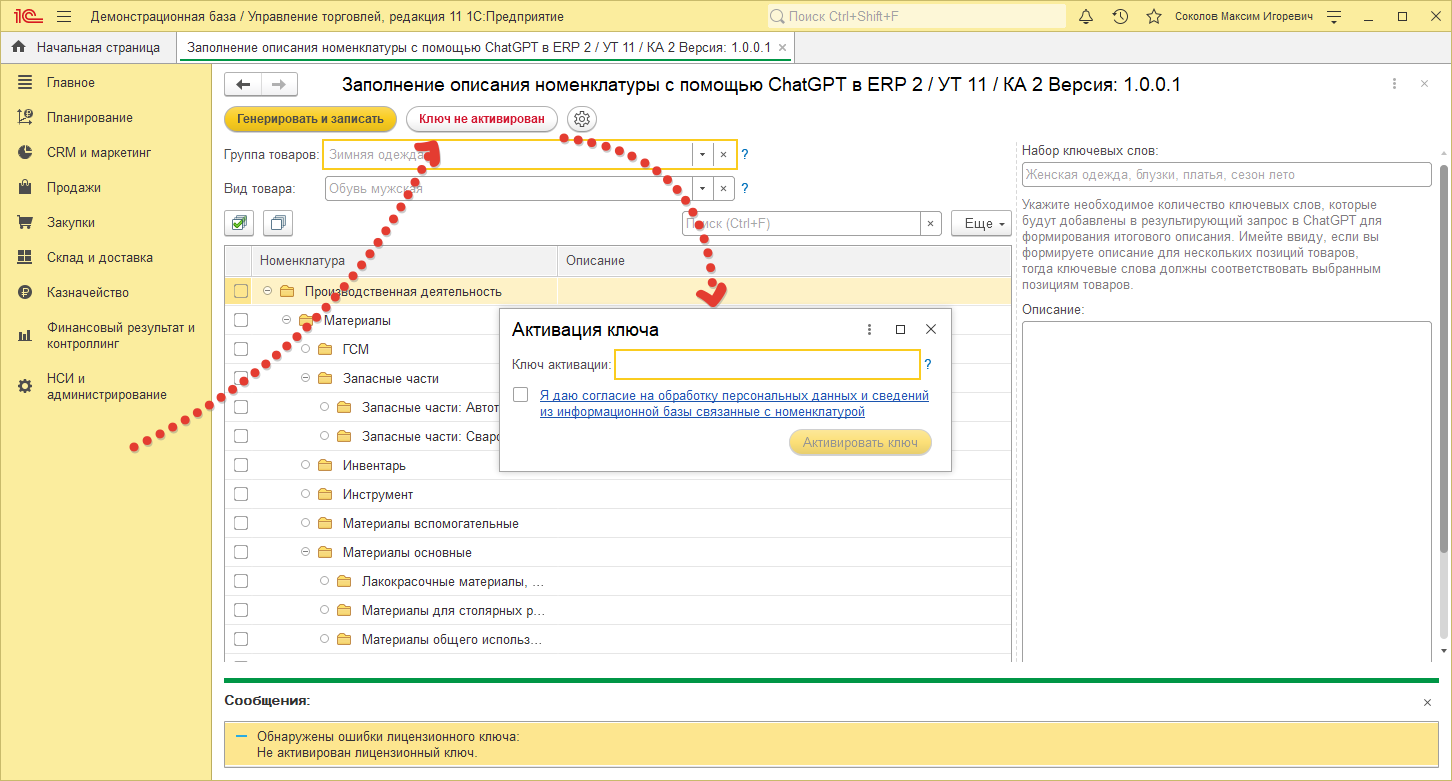
Task: Click the settings gear next to key status
Action: point(582,119)
